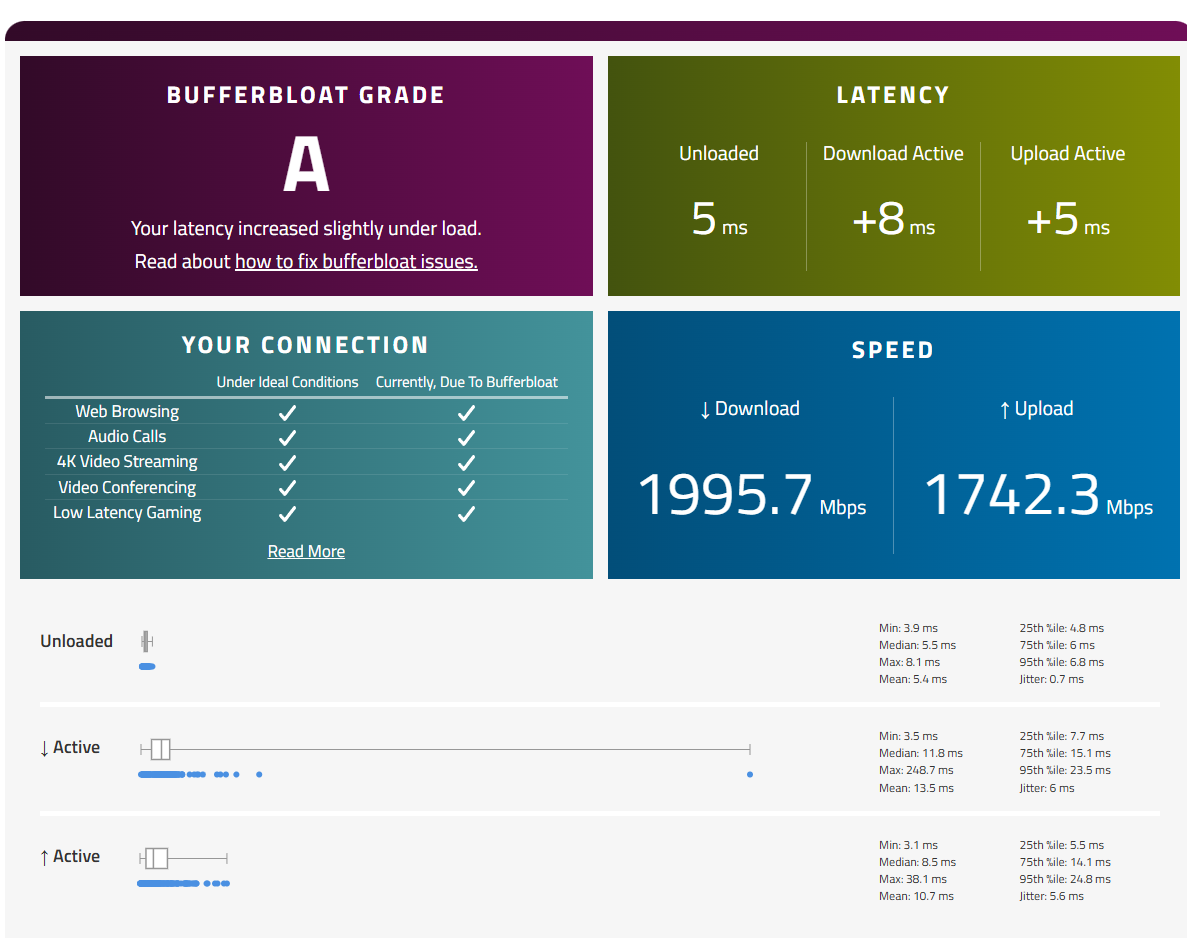Click the Web Browsing ideal conditions checkmark

[x=287, y=413]
